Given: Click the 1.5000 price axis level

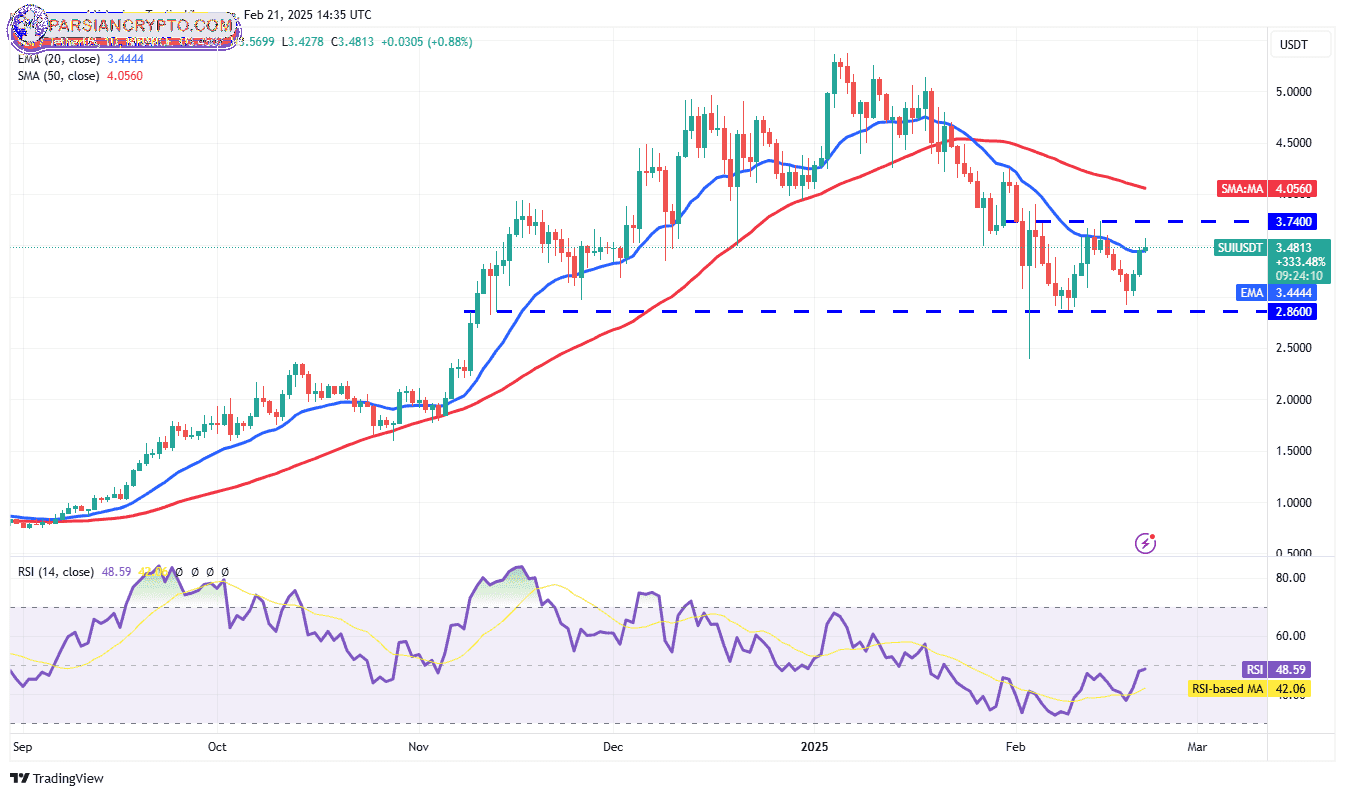Looking at the screenshot, I should point(1294,451).
